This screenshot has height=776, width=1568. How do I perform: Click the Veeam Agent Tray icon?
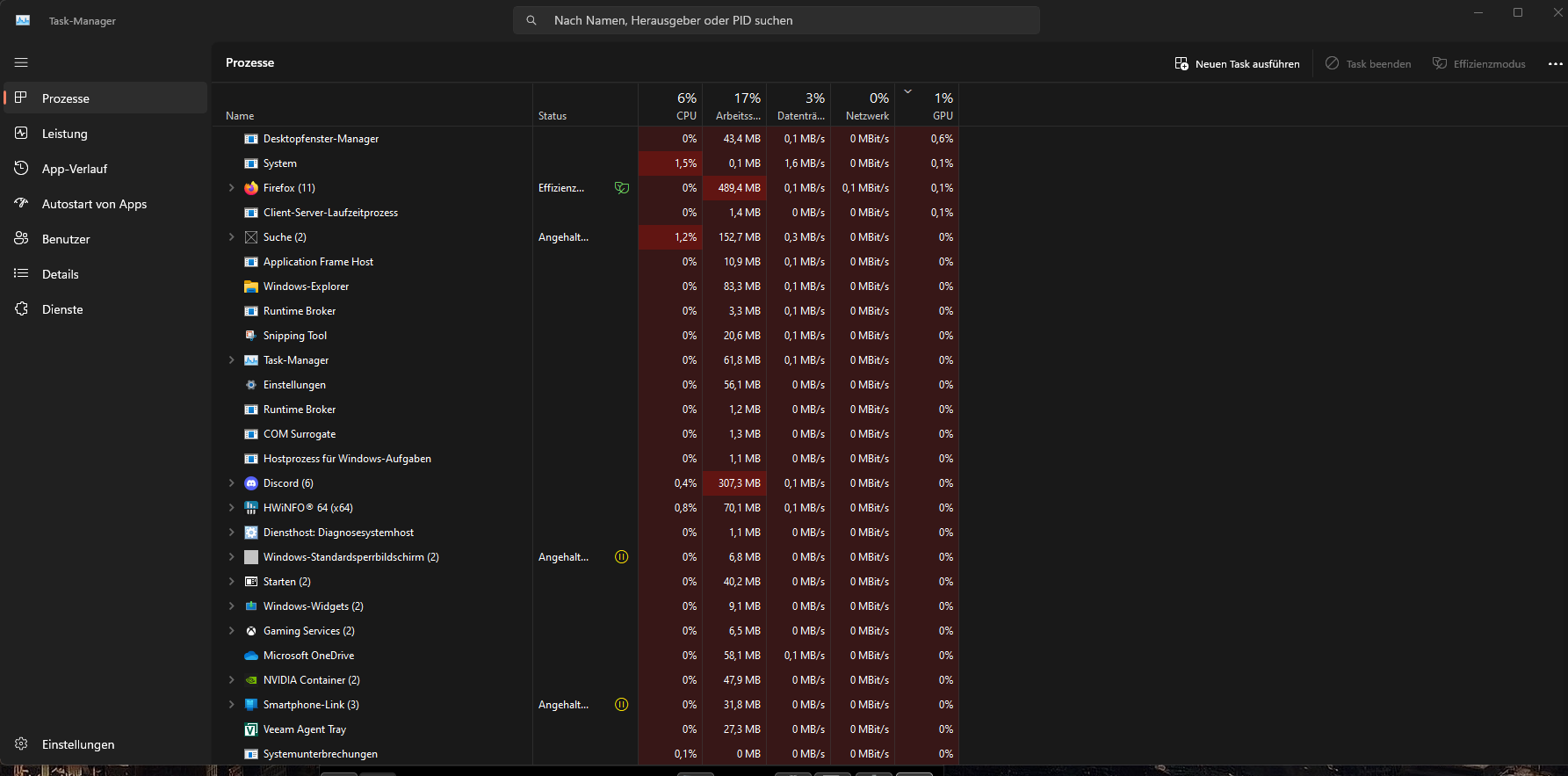(x=251, y=729)
